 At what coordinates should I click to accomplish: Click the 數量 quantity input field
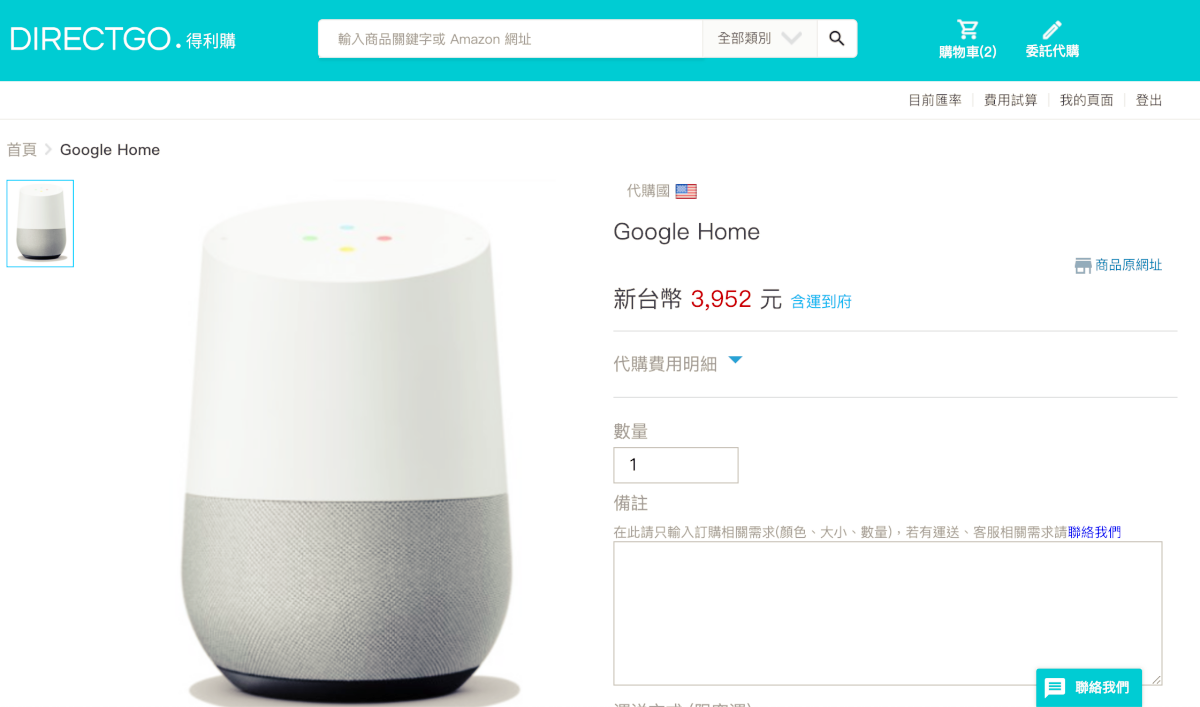pyautogui.click(x=676, y=465)
